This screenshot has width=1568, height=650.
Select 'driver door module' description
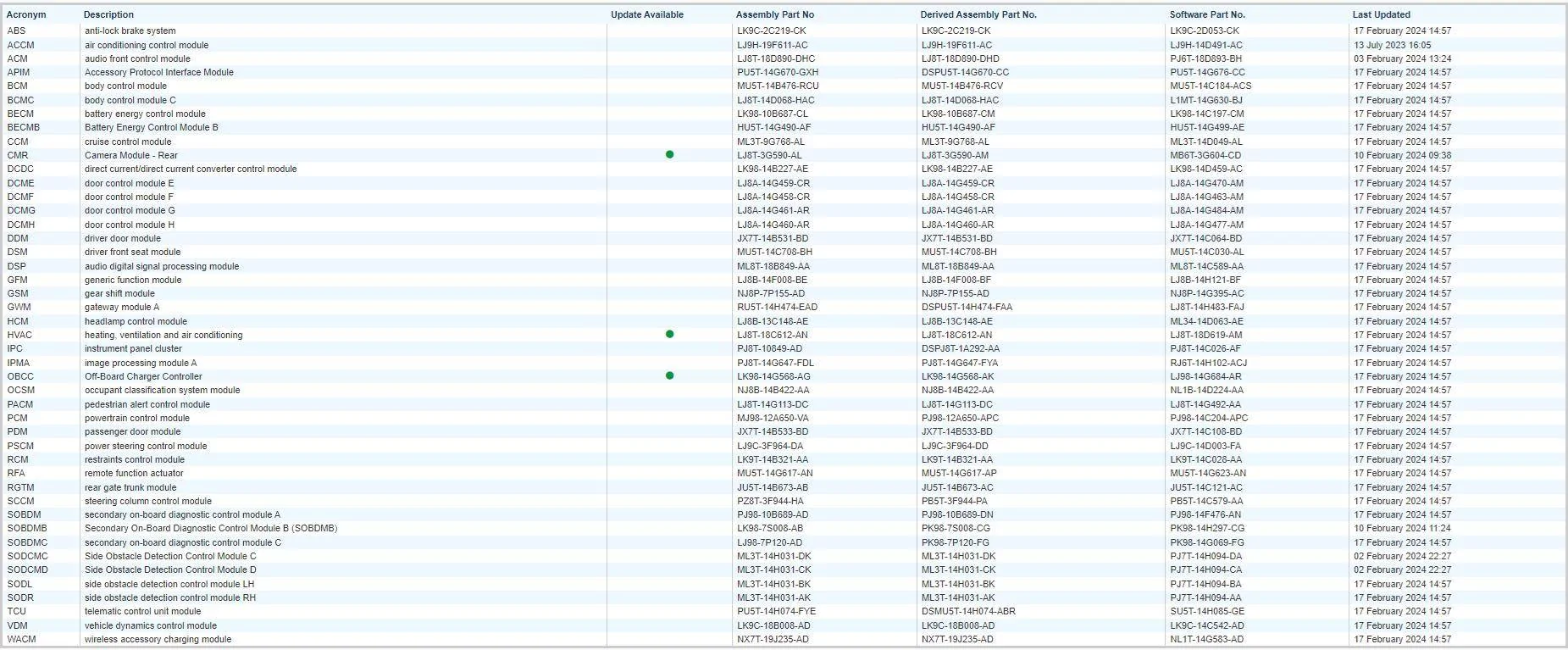tap(123, 239)
